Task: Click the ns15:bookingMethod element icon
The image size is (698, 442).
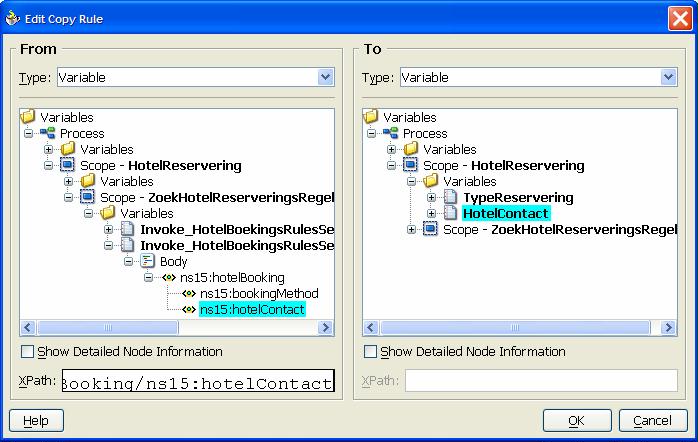Action: tap(189, 294)
